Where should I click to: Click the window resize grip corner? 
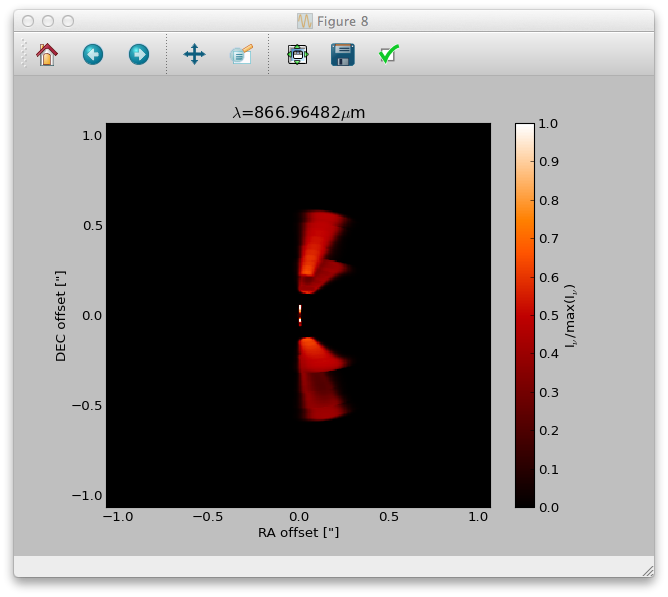648,571
